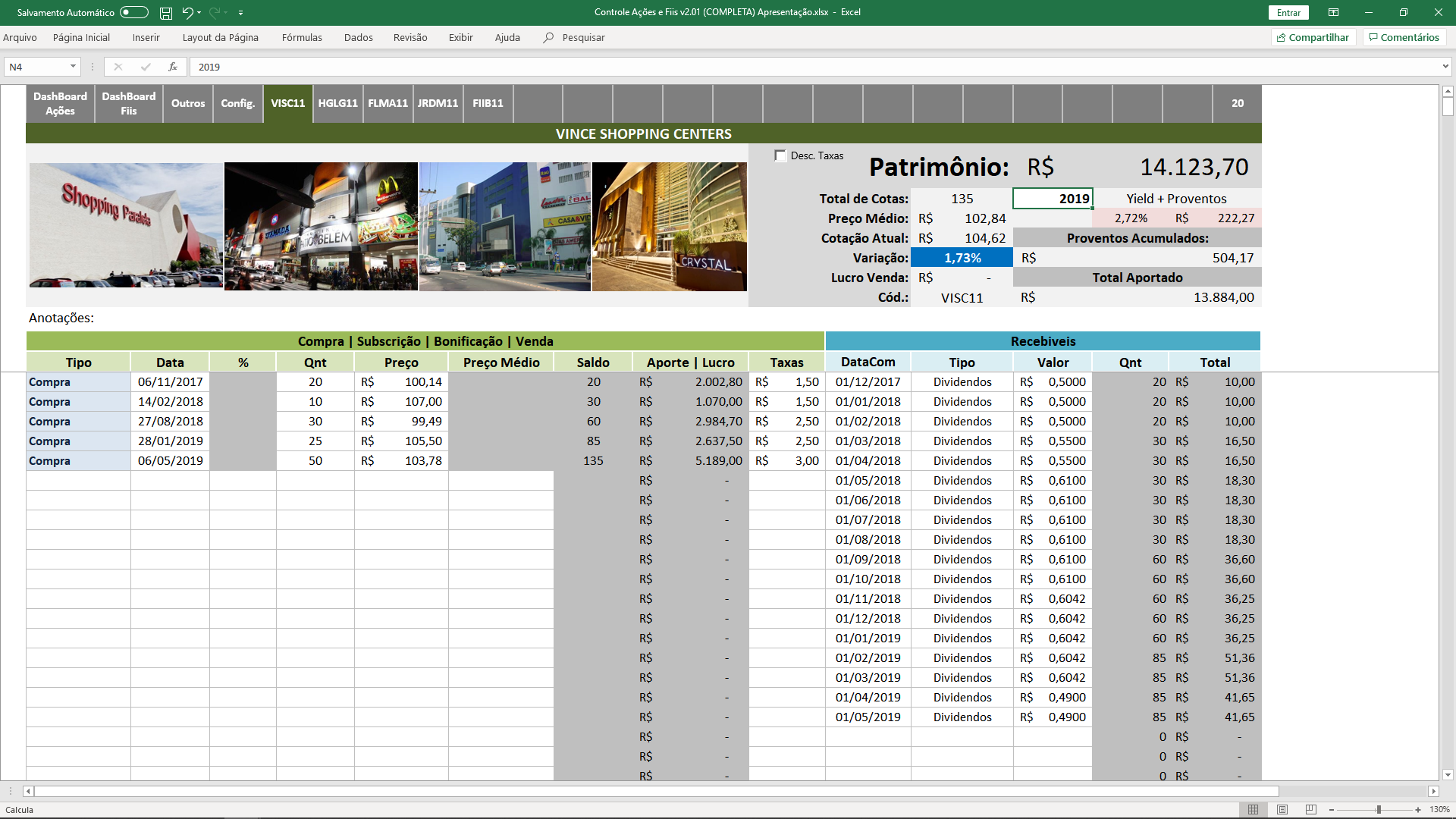Screen dimensions: 1456x819
Task: Click the Name Box showing N4
Action: [x=36, y=67]
